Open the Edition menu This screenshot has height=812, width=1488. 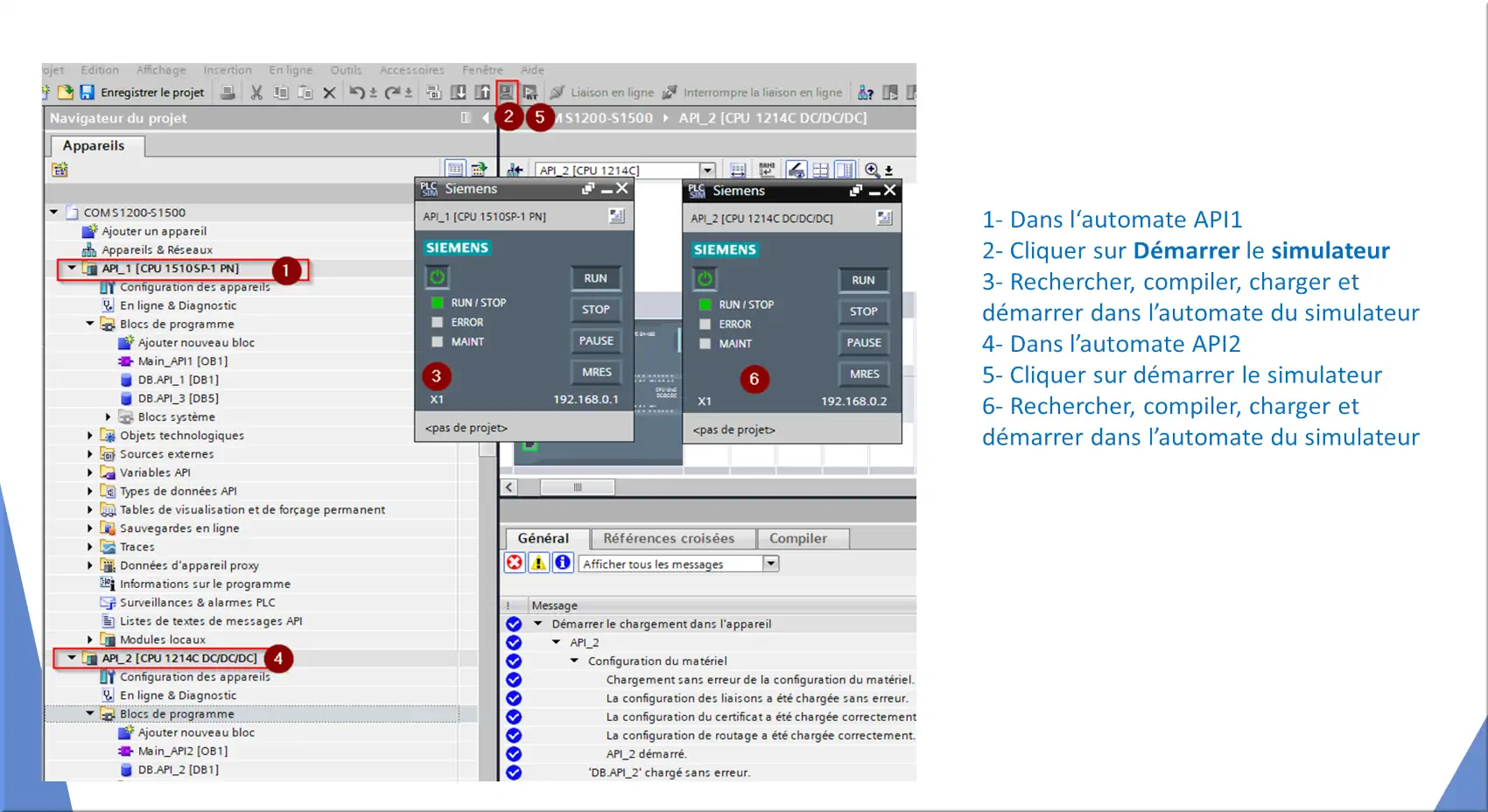[x=100, y=70]
